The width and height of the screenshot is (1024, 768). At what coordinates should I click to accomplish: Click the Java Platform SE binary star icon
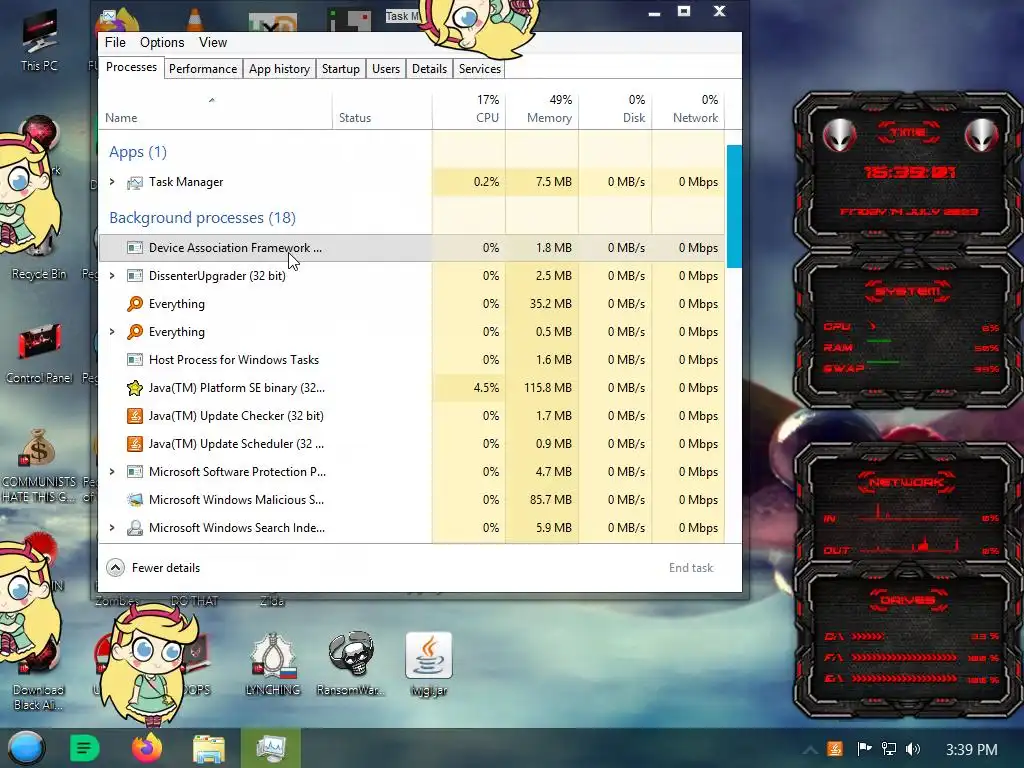135,388
